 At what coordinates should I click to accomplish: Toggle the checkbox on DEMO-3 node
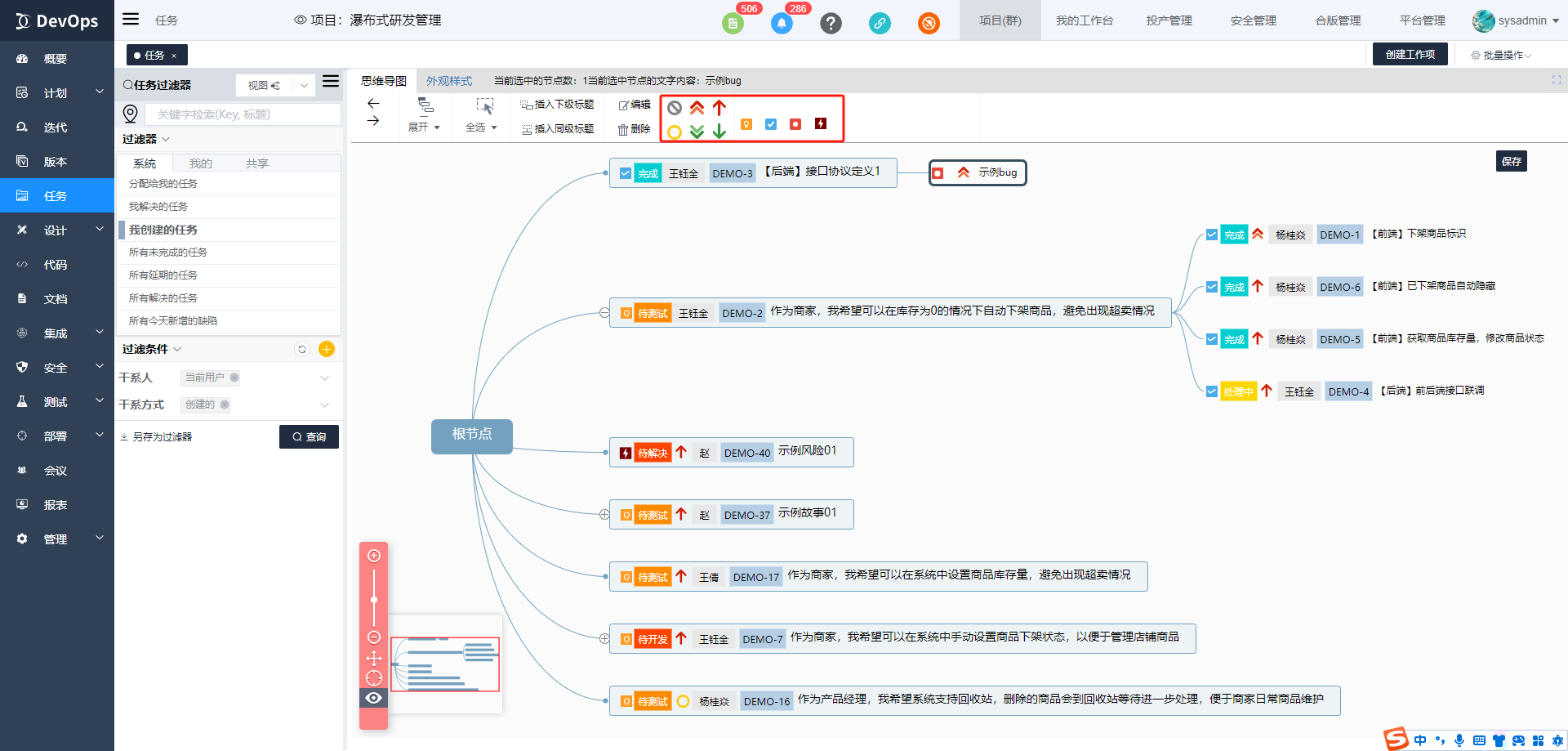pyautogui.click(x=626, y=173)
